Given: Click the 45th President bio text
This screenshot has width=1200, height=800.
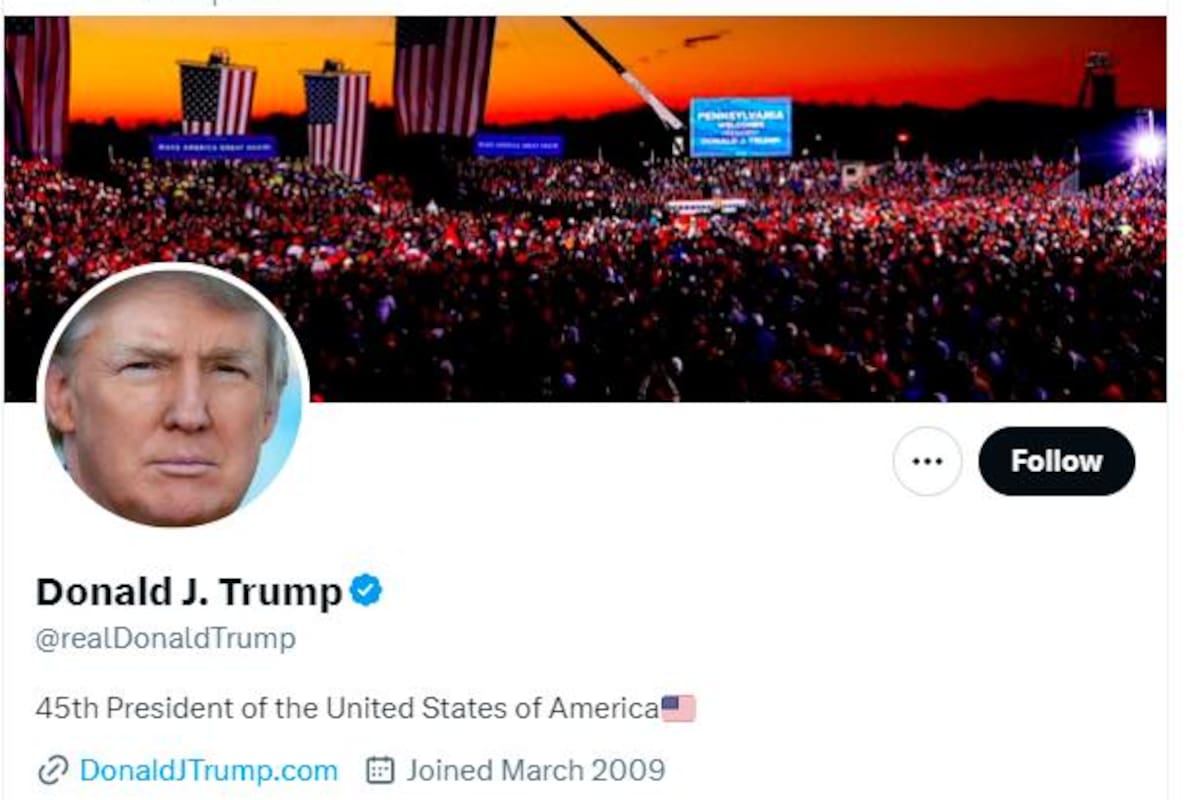Looking at the screenshot, I should [x=346, y=709].
